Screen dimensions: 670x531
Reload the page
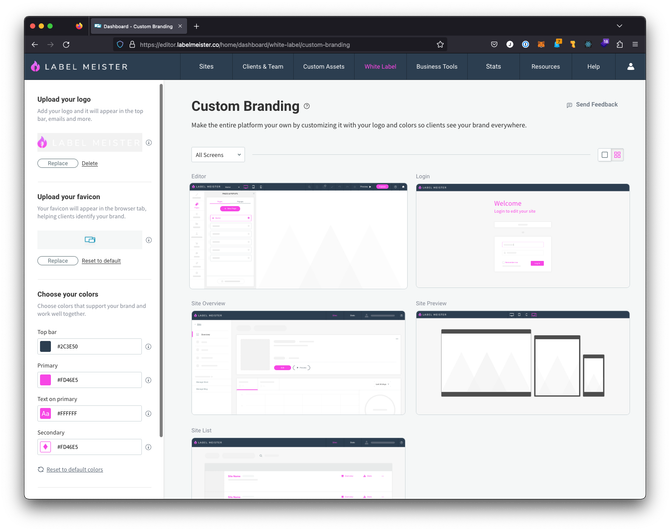[66, 44]
